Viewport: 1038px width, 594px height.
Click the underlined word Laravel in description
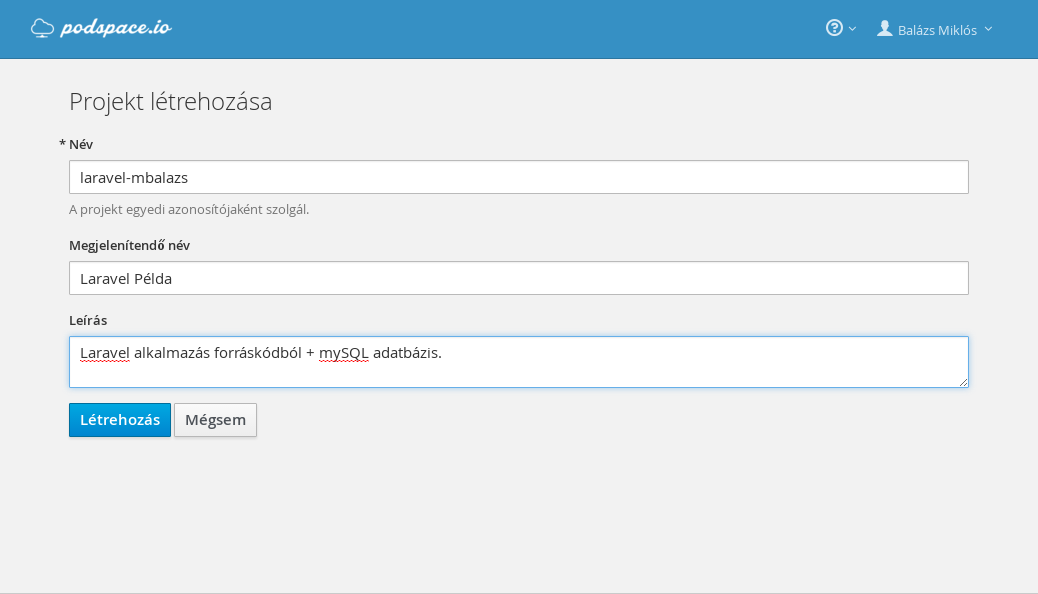point(105,353)
